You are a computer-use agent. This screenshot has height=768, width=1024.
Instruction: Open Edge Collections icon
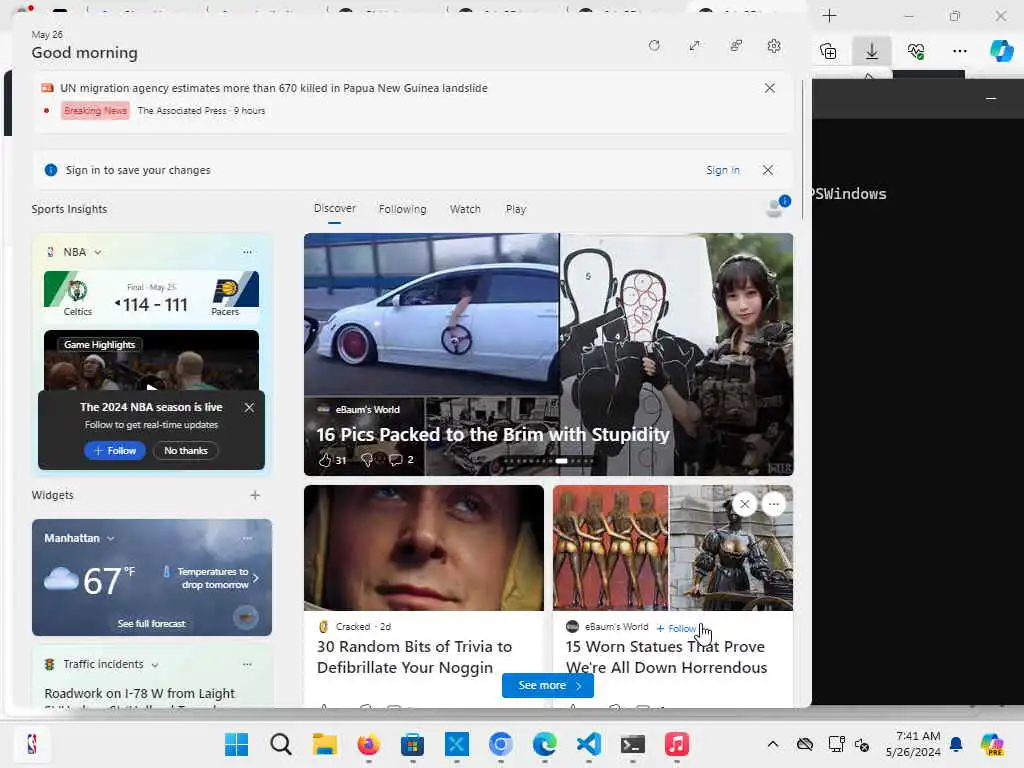(x=828, y=51)
